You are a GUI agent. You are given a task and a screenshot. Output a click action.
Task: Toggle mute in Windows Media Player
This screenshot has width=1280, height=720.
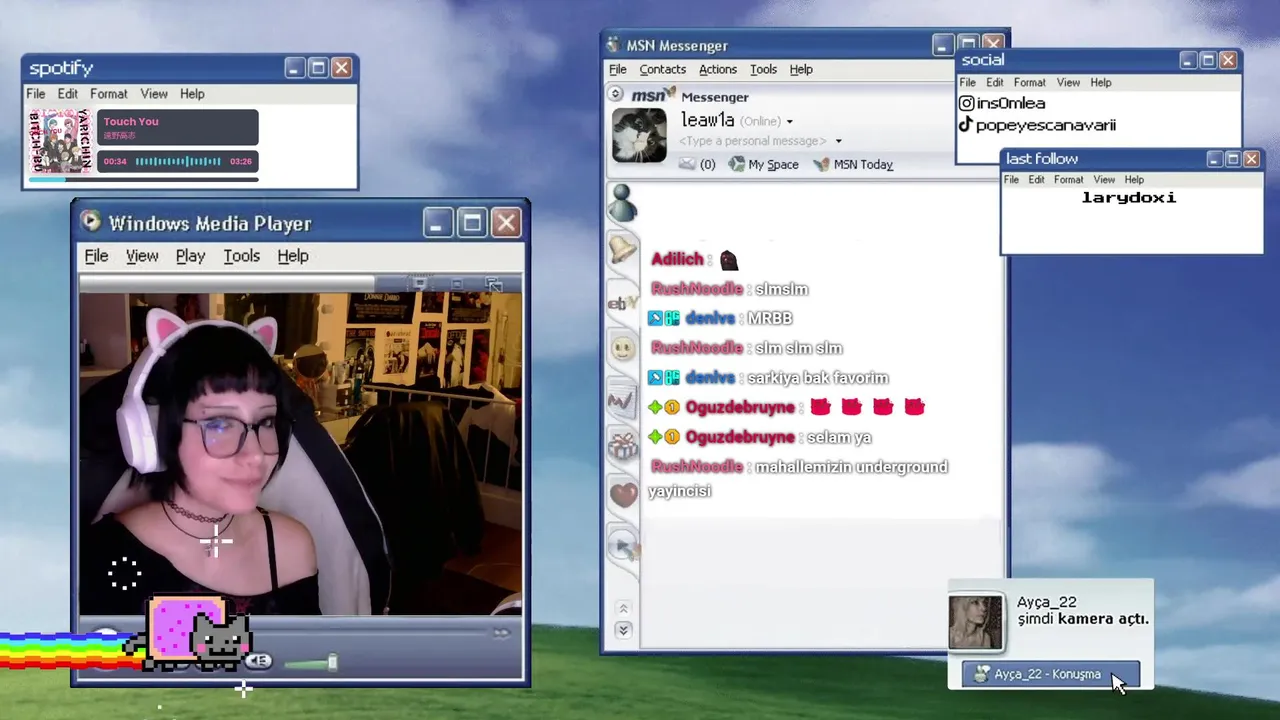pyautogui.click(x=259, y=661)
